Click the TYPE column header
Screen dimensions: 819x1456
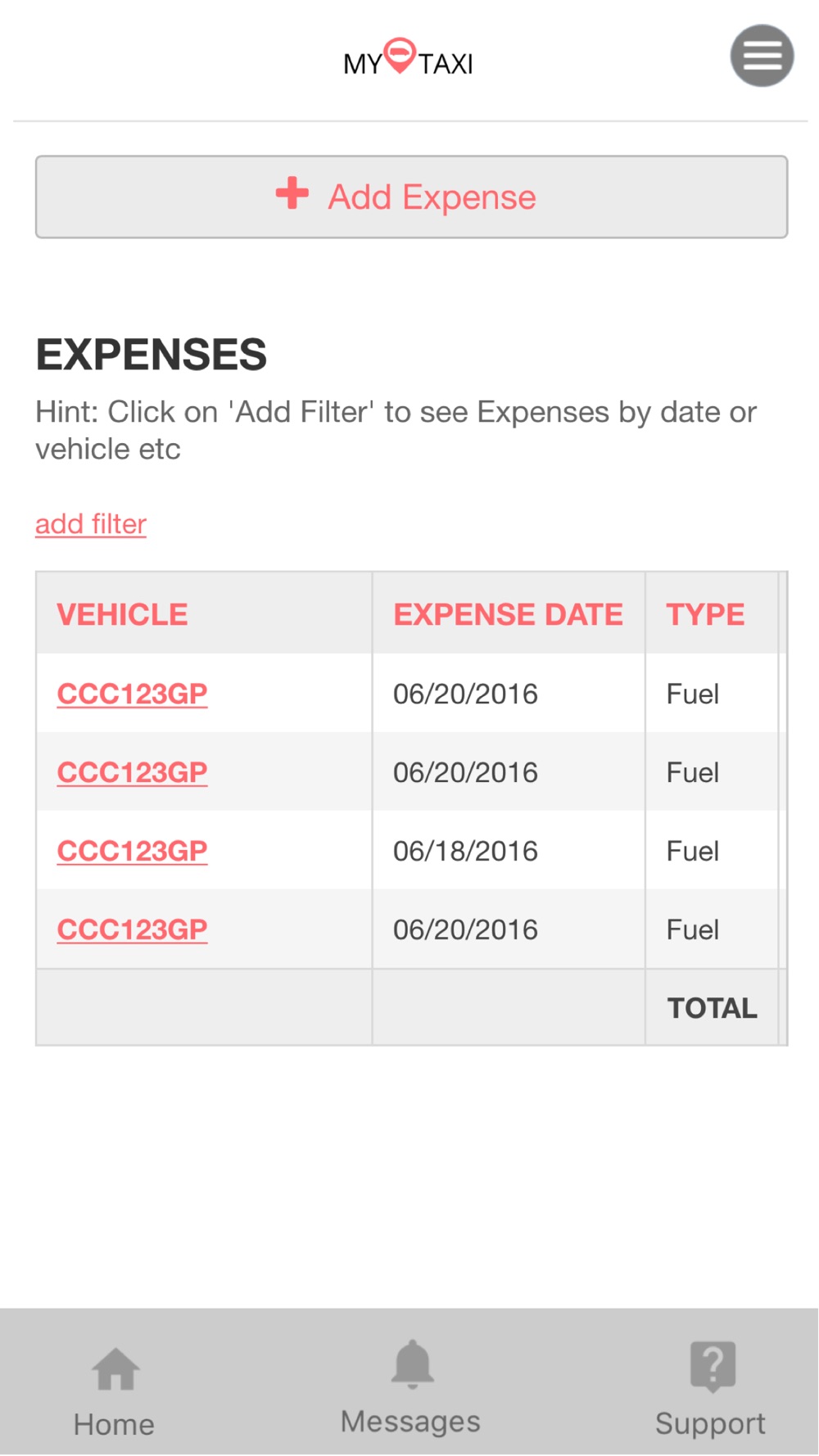pos(705,614)
